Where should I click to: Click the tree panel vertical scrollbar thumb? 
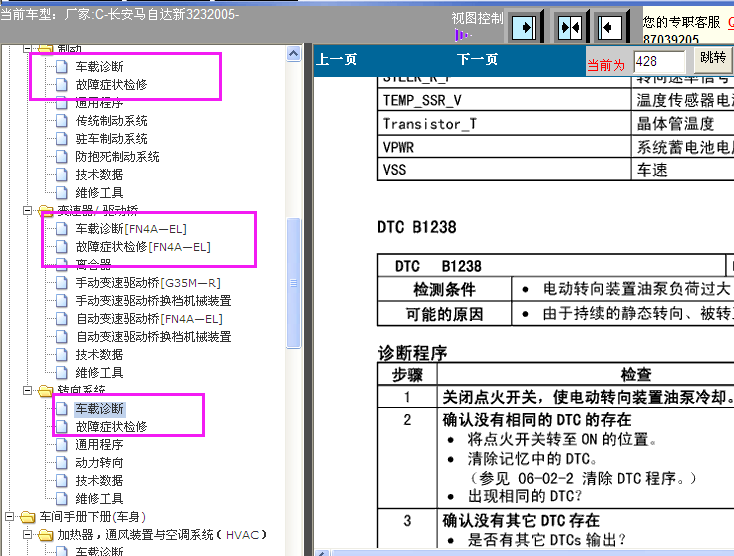tap(294, 283)
